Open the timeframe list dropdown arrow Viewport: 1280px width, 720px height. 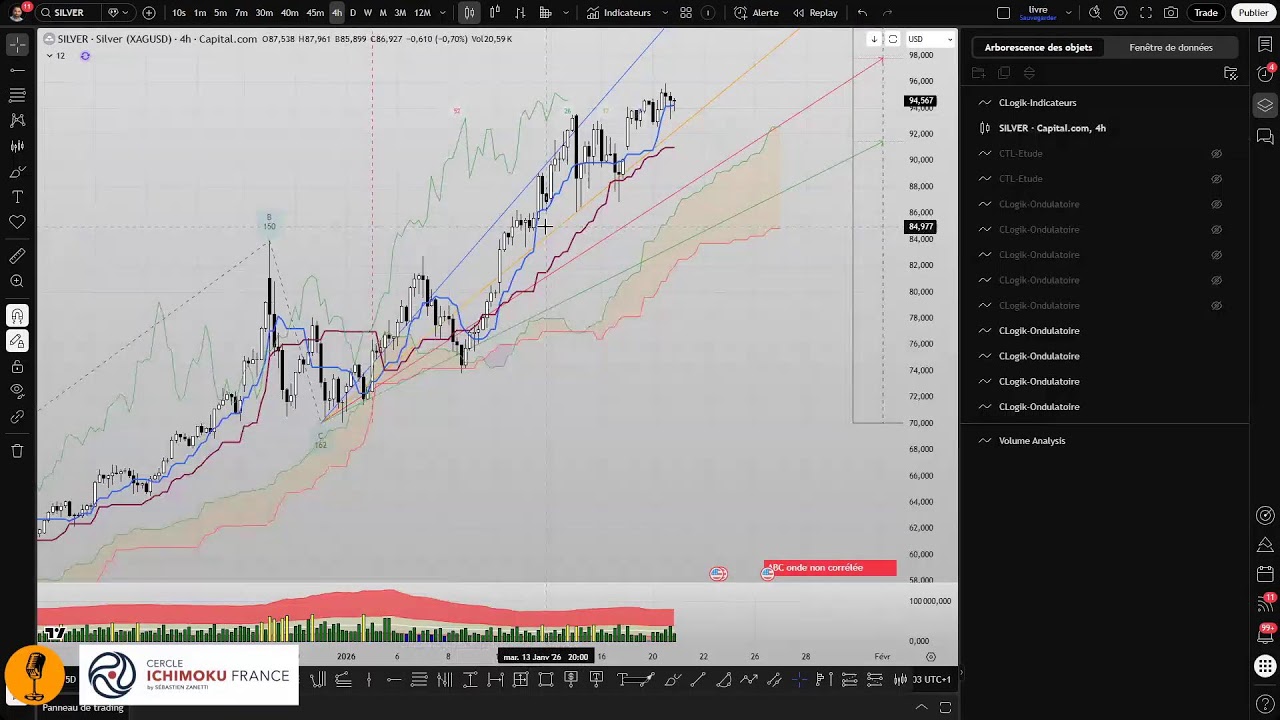tap(442, 13)
